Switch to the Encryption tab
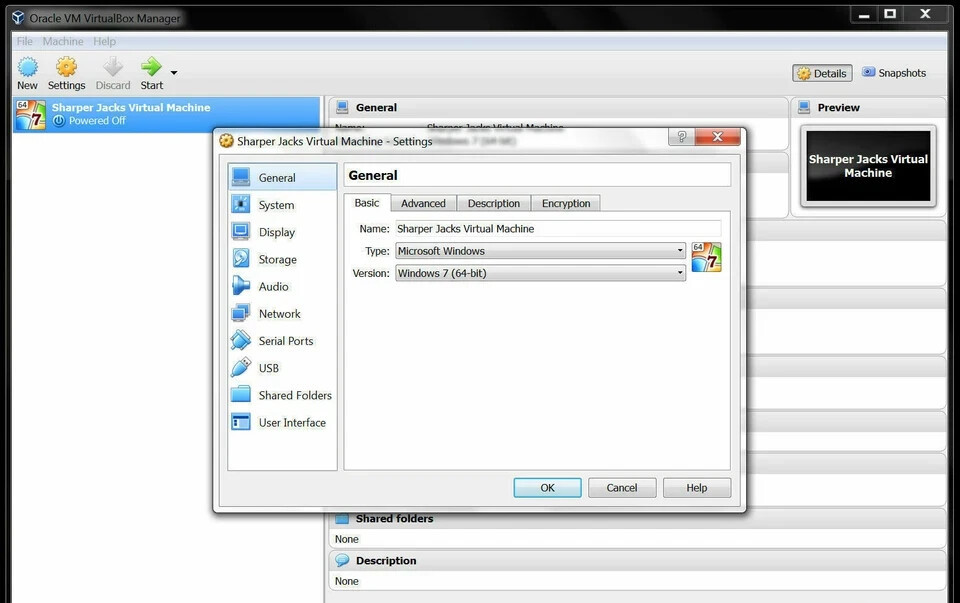 point(566,203)
